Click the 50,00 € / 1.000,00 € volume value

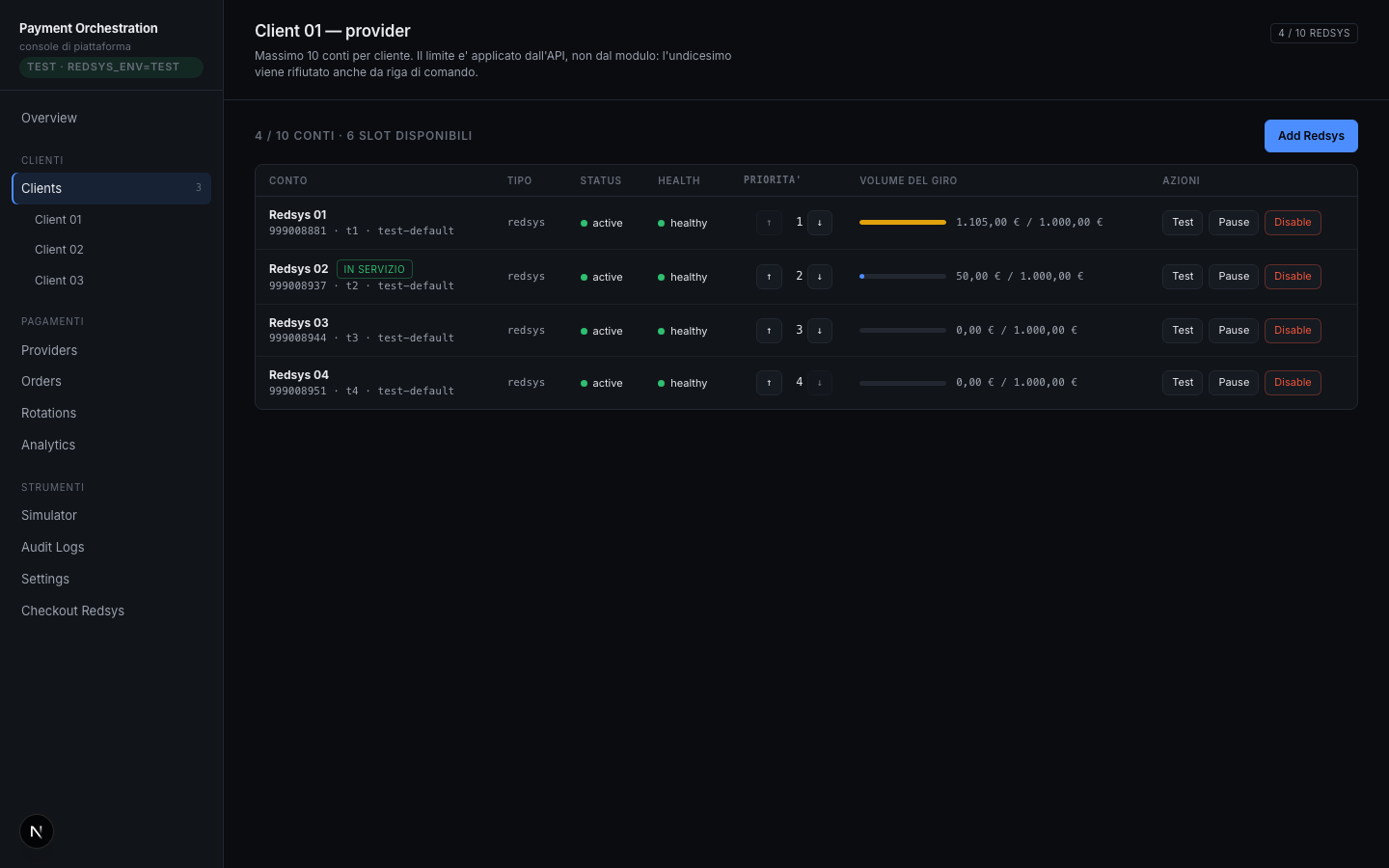tap(1020, 277)
